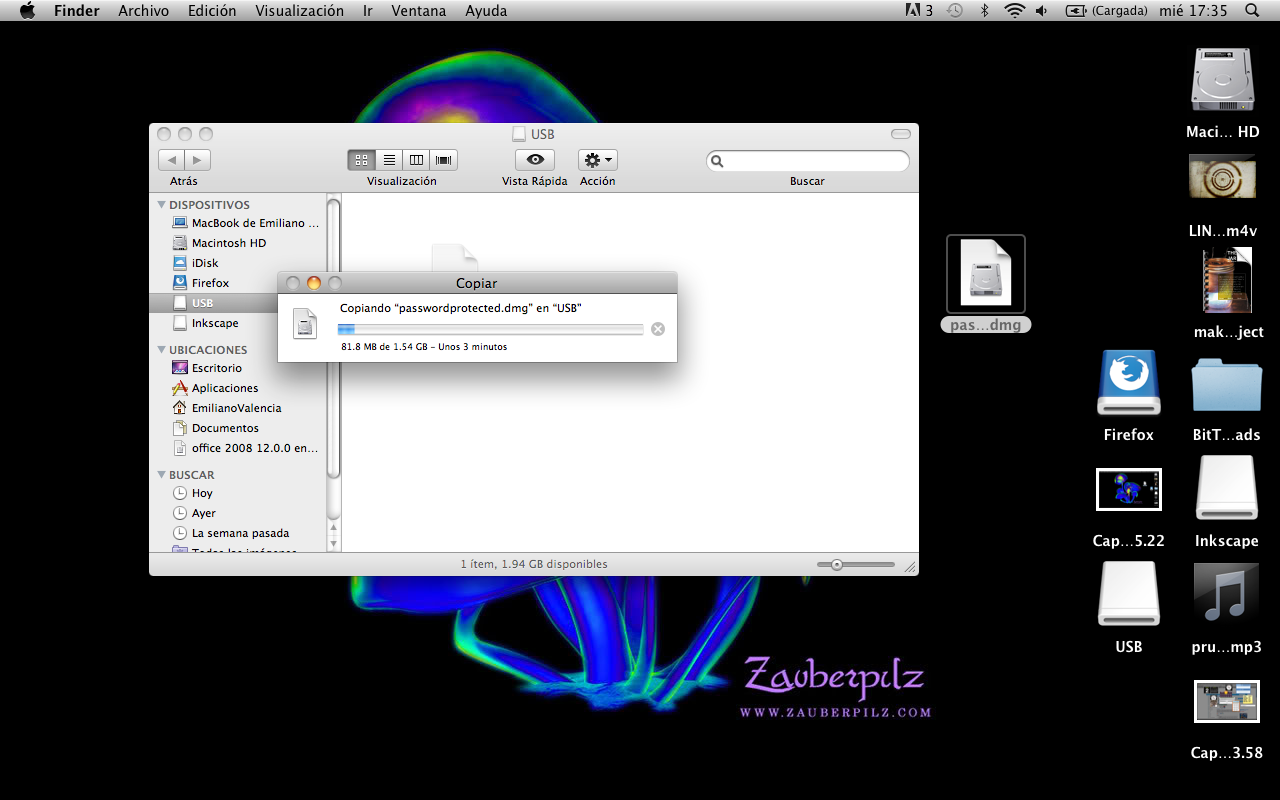Open Spotlight magnifier in menu bar
Image resolution: width=1280 pixels, height=800 pixels.
(1252, 11)
